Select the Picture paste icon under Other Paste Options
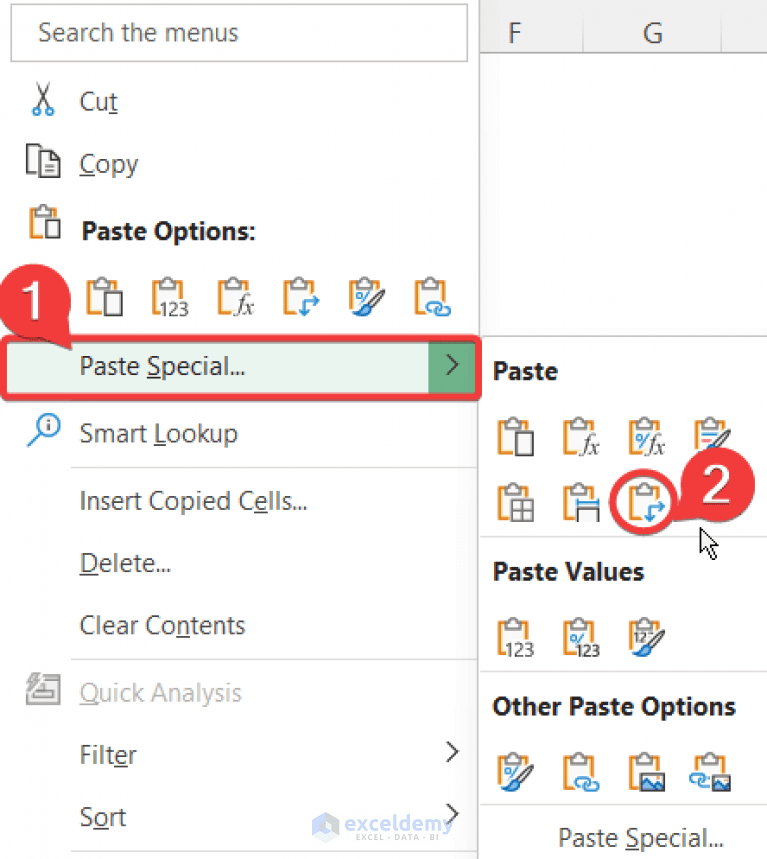Screen dimensions: 767x859 [x=645, y=770]
